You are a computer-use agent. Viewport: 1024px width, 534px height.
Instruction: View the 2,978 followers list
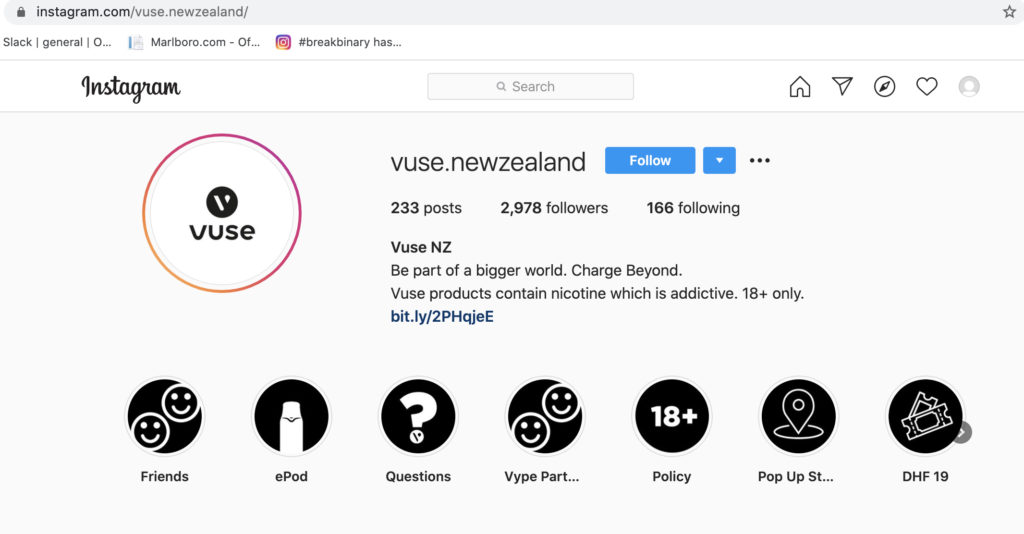click(x=554, y=208)
